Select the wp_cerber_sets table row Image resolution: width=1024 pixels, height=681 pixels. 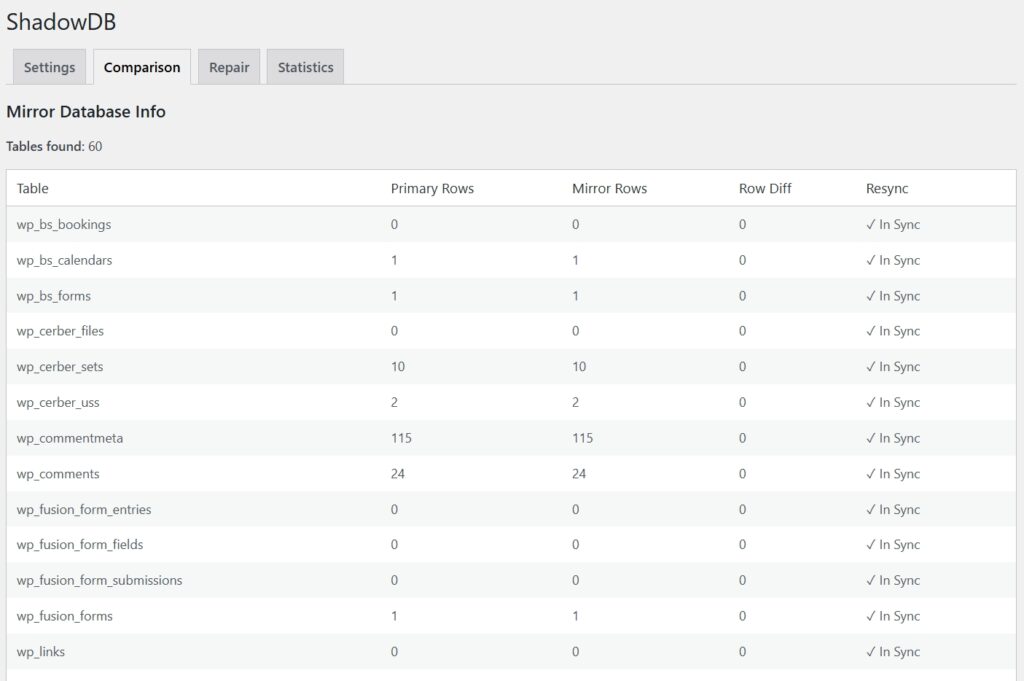60,367
